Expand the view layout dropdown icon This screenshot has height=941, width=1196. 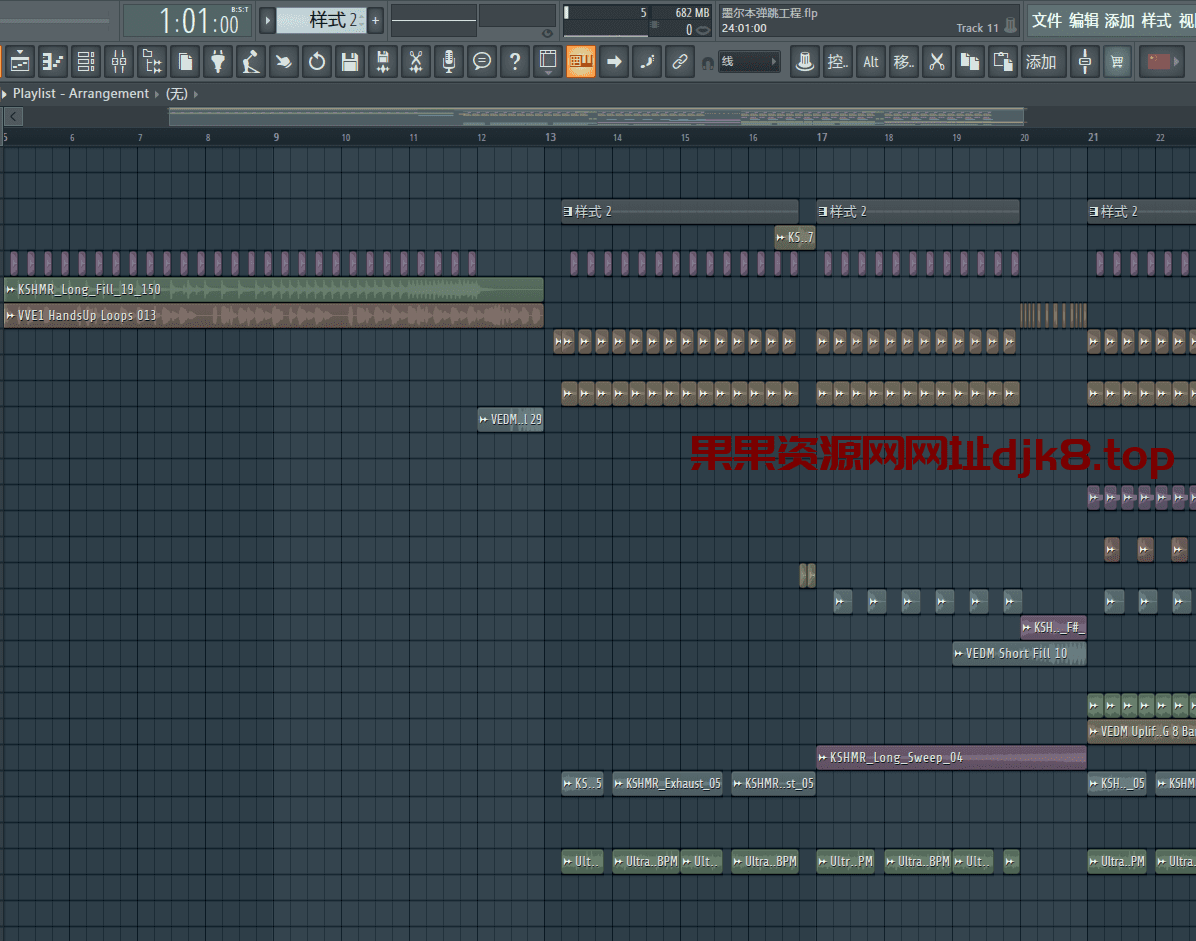(548, 62)
